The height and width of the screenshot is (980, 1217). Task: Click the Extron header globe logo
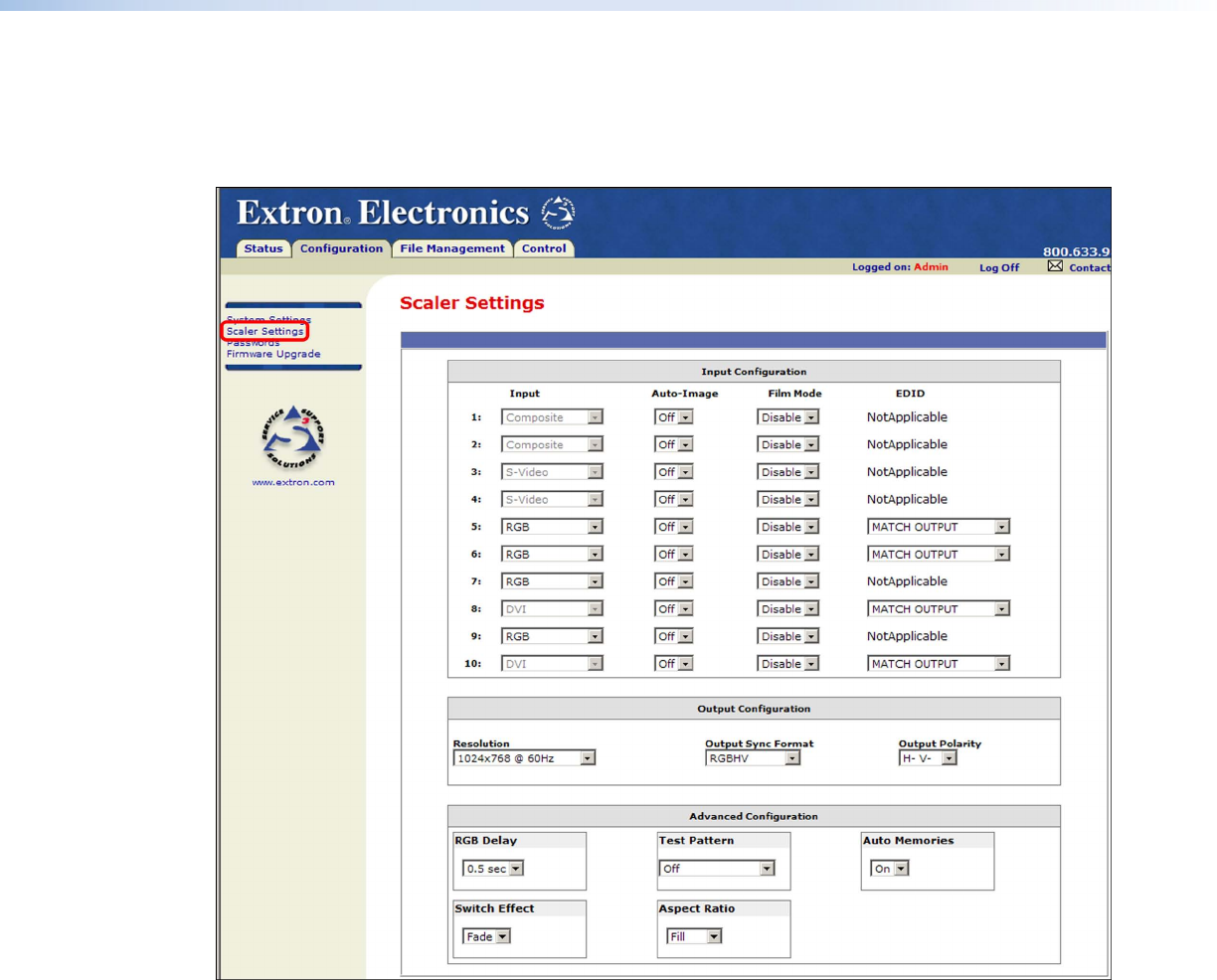pos(558,213)
